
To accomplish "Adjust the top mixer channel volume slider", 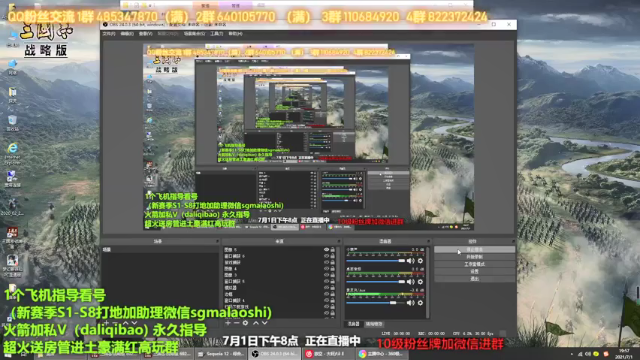I will [376, 260].
